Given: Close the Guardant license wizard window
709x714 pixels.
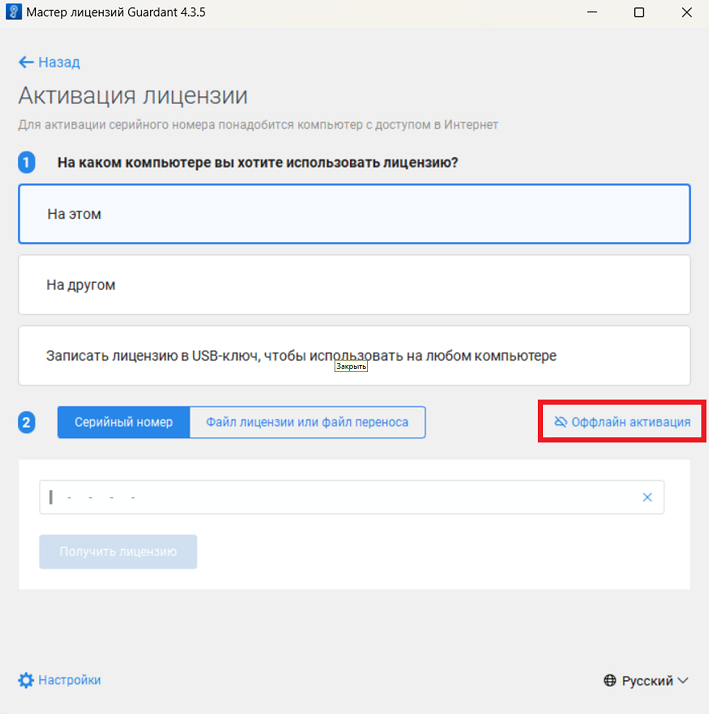Looking at the screenshot, I should click(685, 13).
